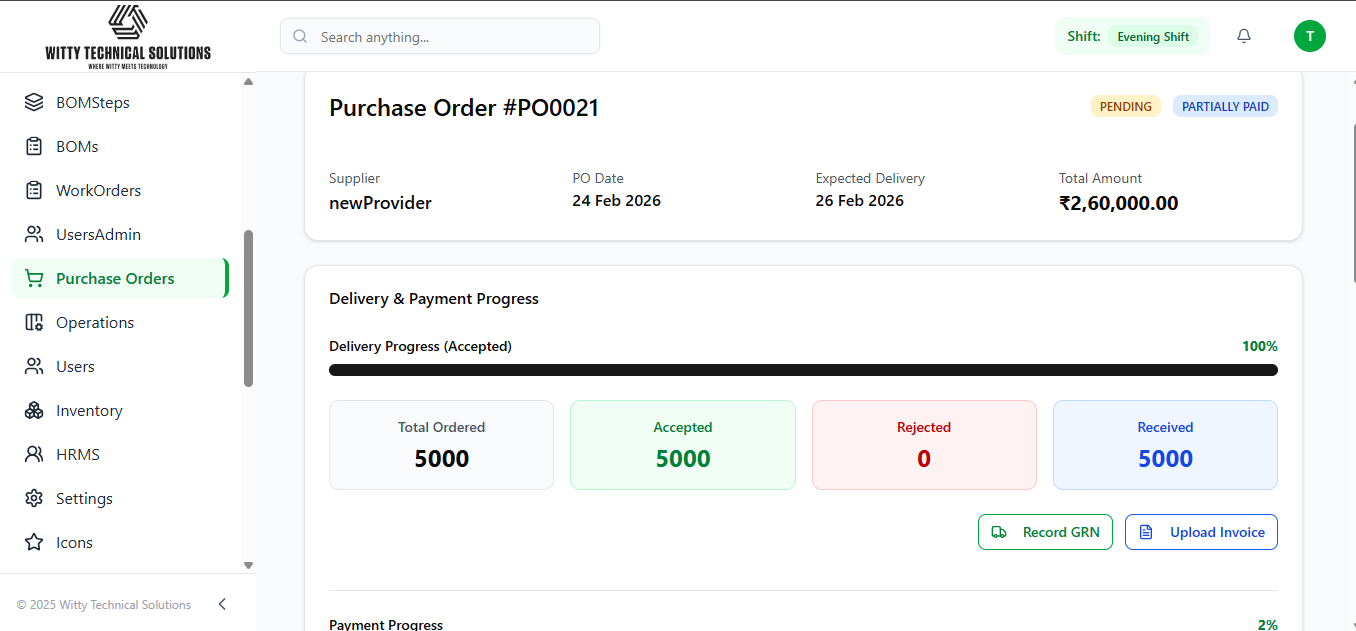Click inside the Search anything field
This screenshot has height=631, width=1356.
point(440,36)
